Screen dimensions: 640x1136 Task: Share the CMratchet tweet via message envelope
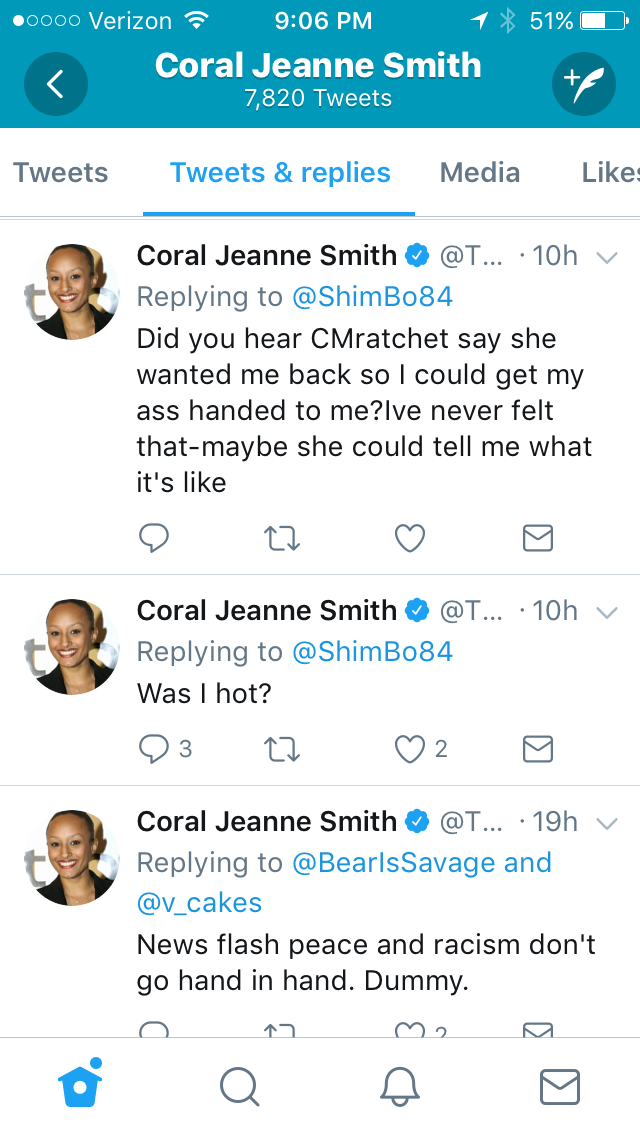coord(538,538)
